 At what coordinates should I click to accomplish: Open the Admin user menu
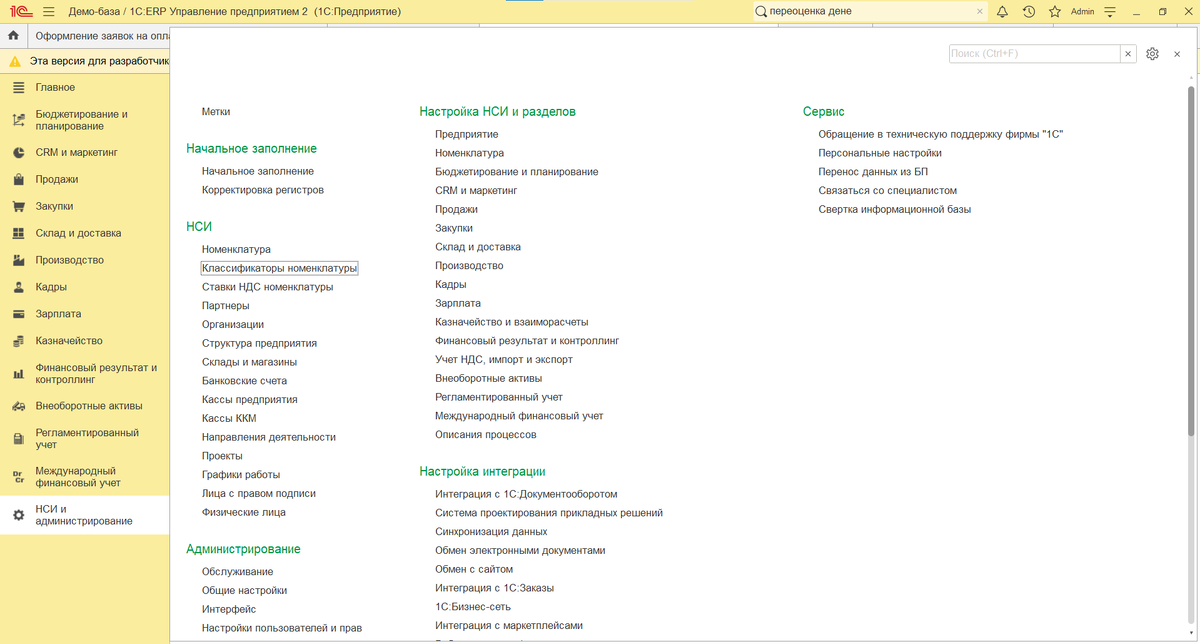pos(1082,11)
